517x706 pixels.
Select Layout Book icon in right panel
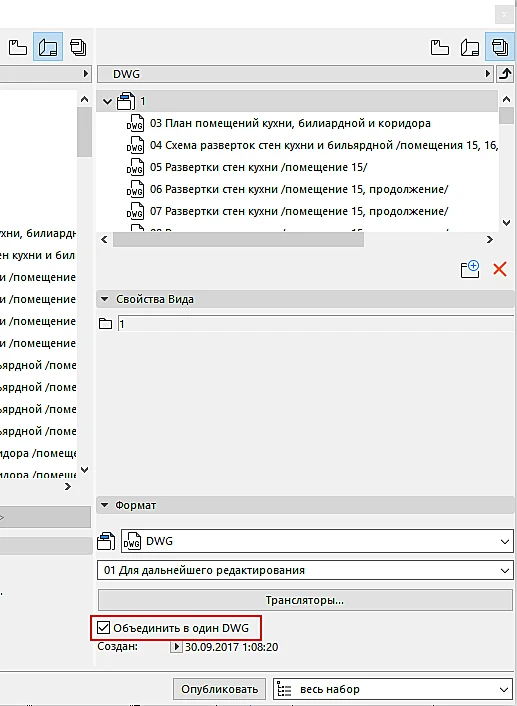tap(470, 47)
